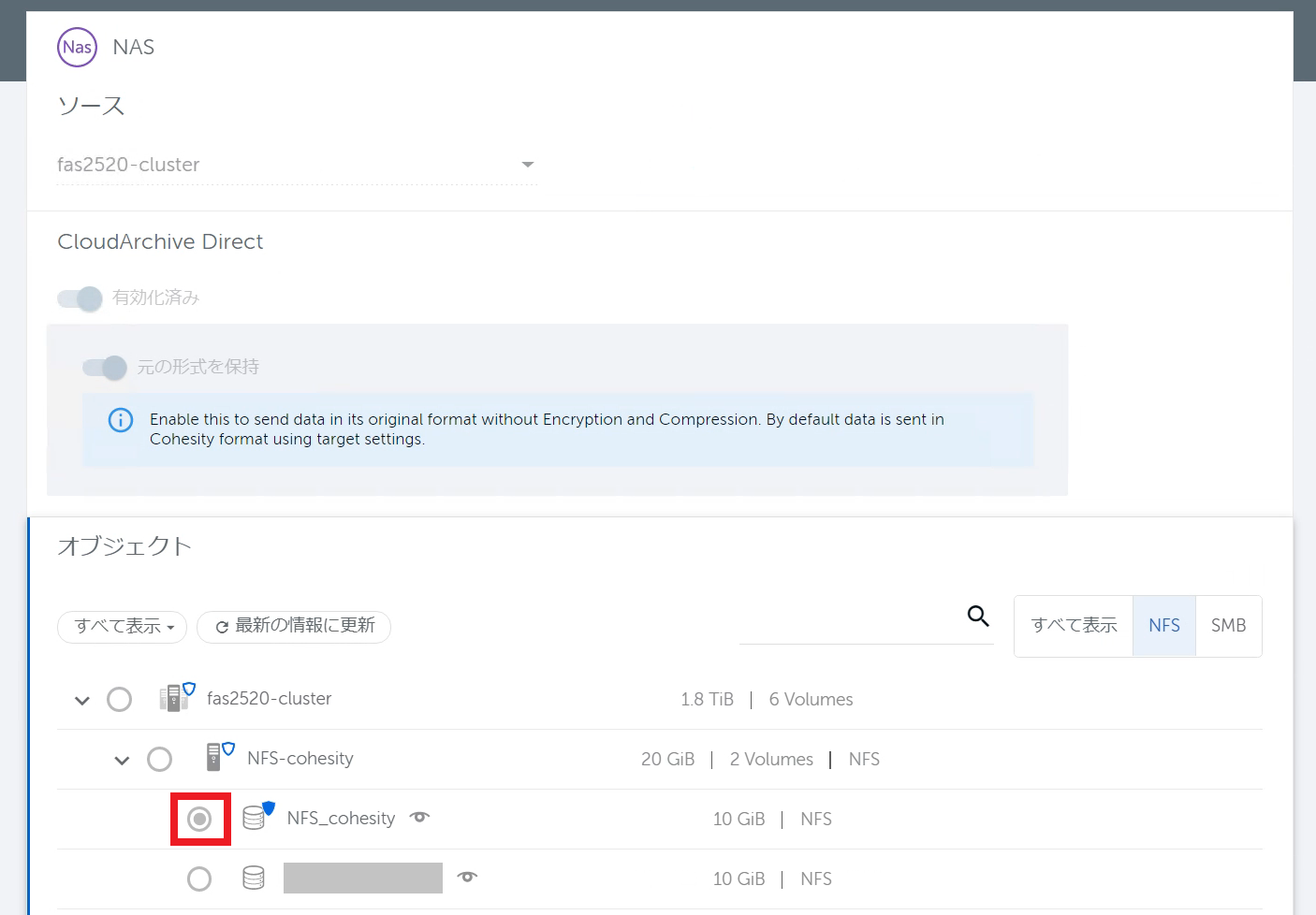Collapse the fas2520-cluster tree node
The width and height of the screenshot is (1316, 915).
point(82,700)
